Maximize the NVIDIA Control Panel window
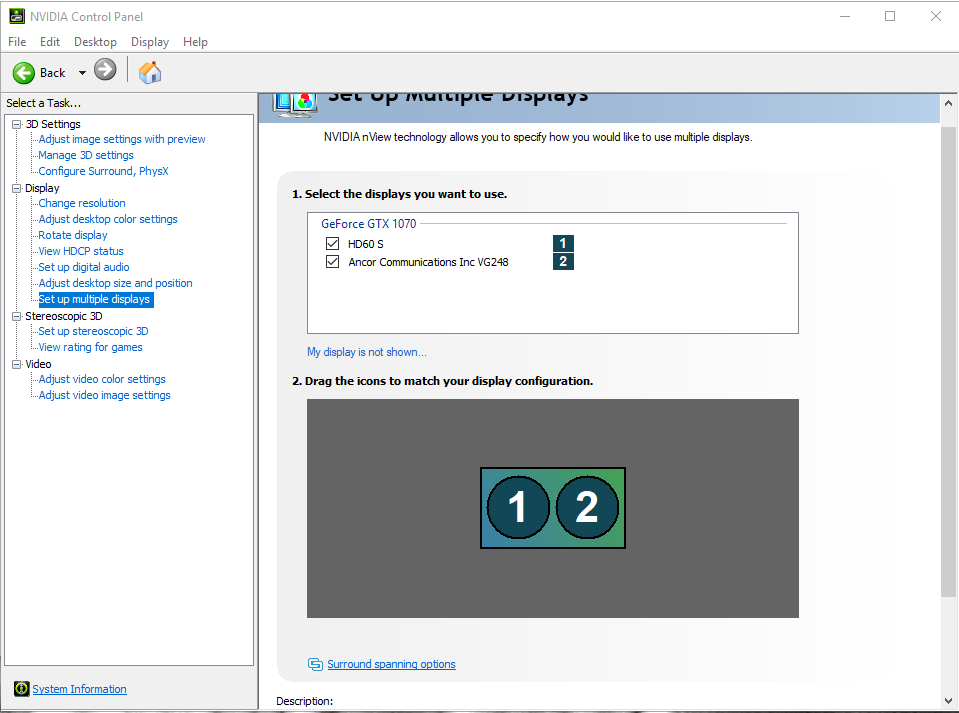 [x=890, y=17]
